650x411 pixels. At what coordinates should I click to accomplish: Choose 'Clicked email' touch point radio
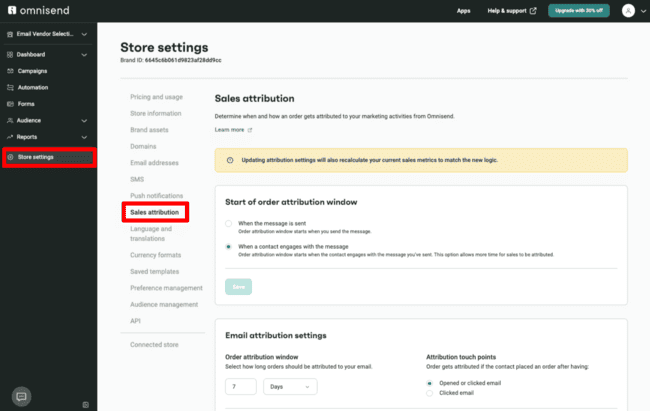(x=429, y=393)
